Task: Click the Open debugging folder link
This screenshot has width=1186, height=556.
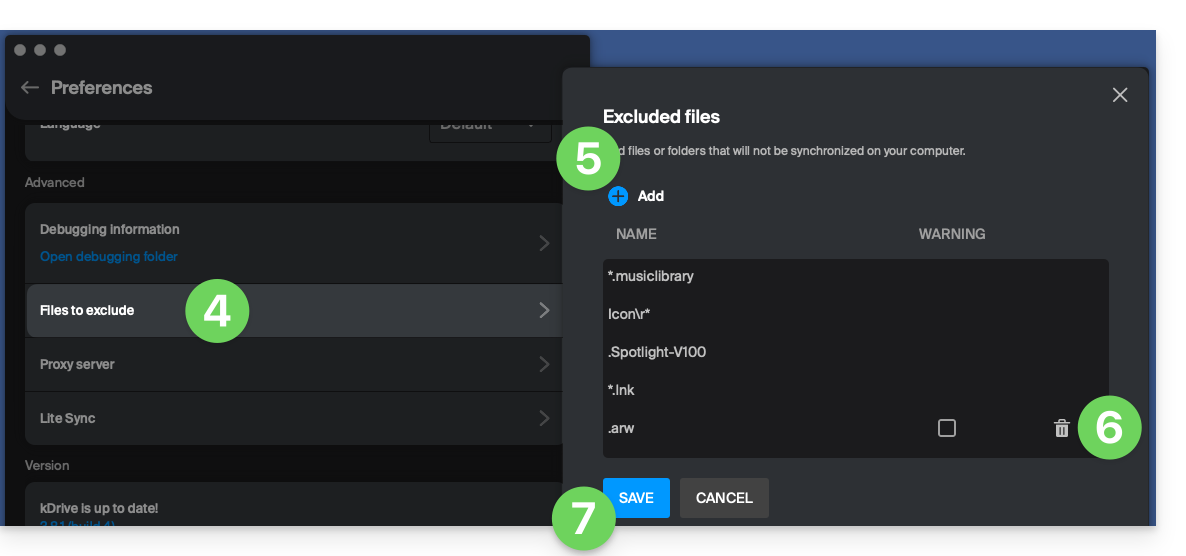Action: click(x=108, y=257)
